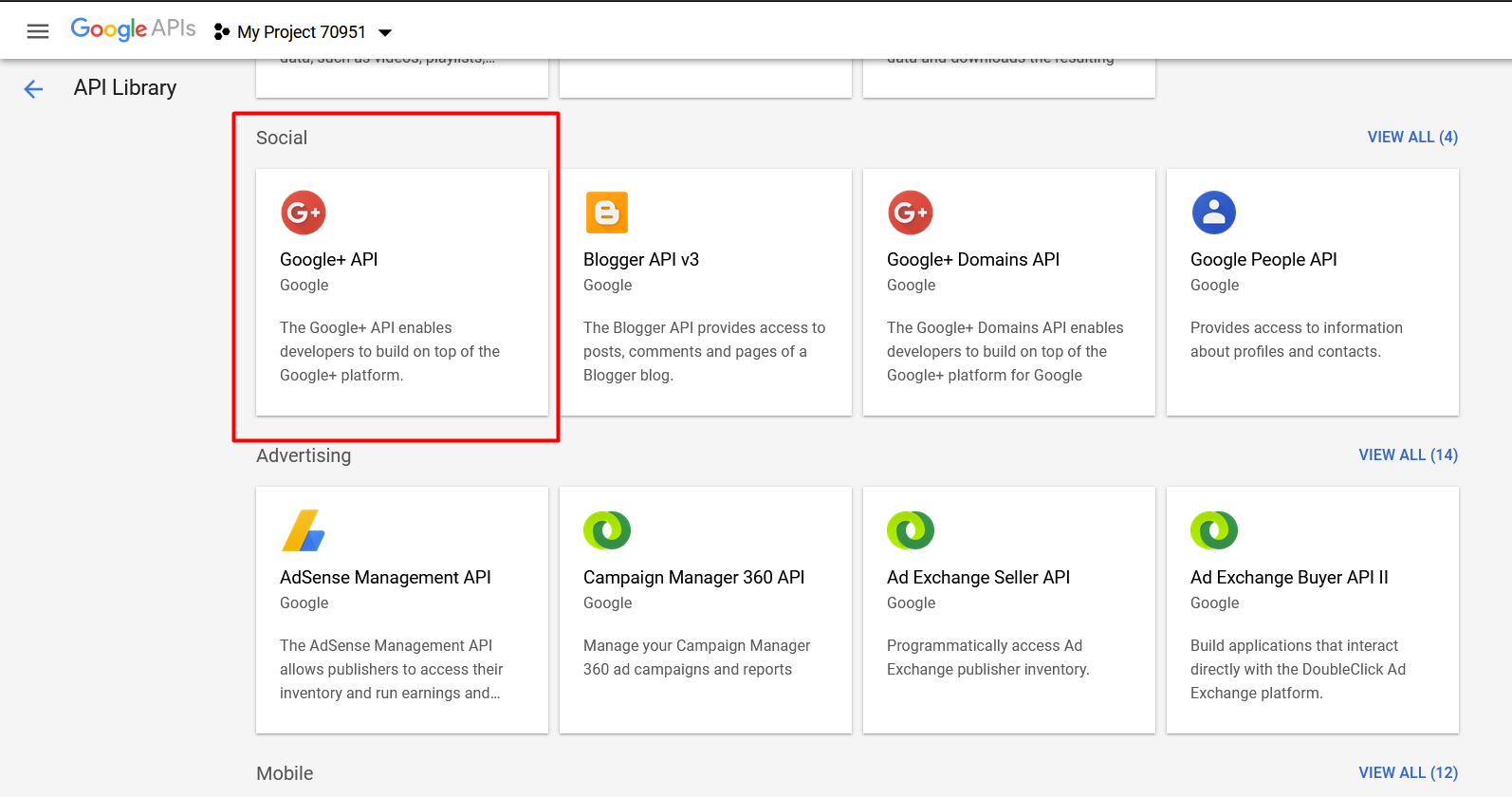
Task: Click the Ad Exchange Seller API icon
Action: tap(911, 530)
